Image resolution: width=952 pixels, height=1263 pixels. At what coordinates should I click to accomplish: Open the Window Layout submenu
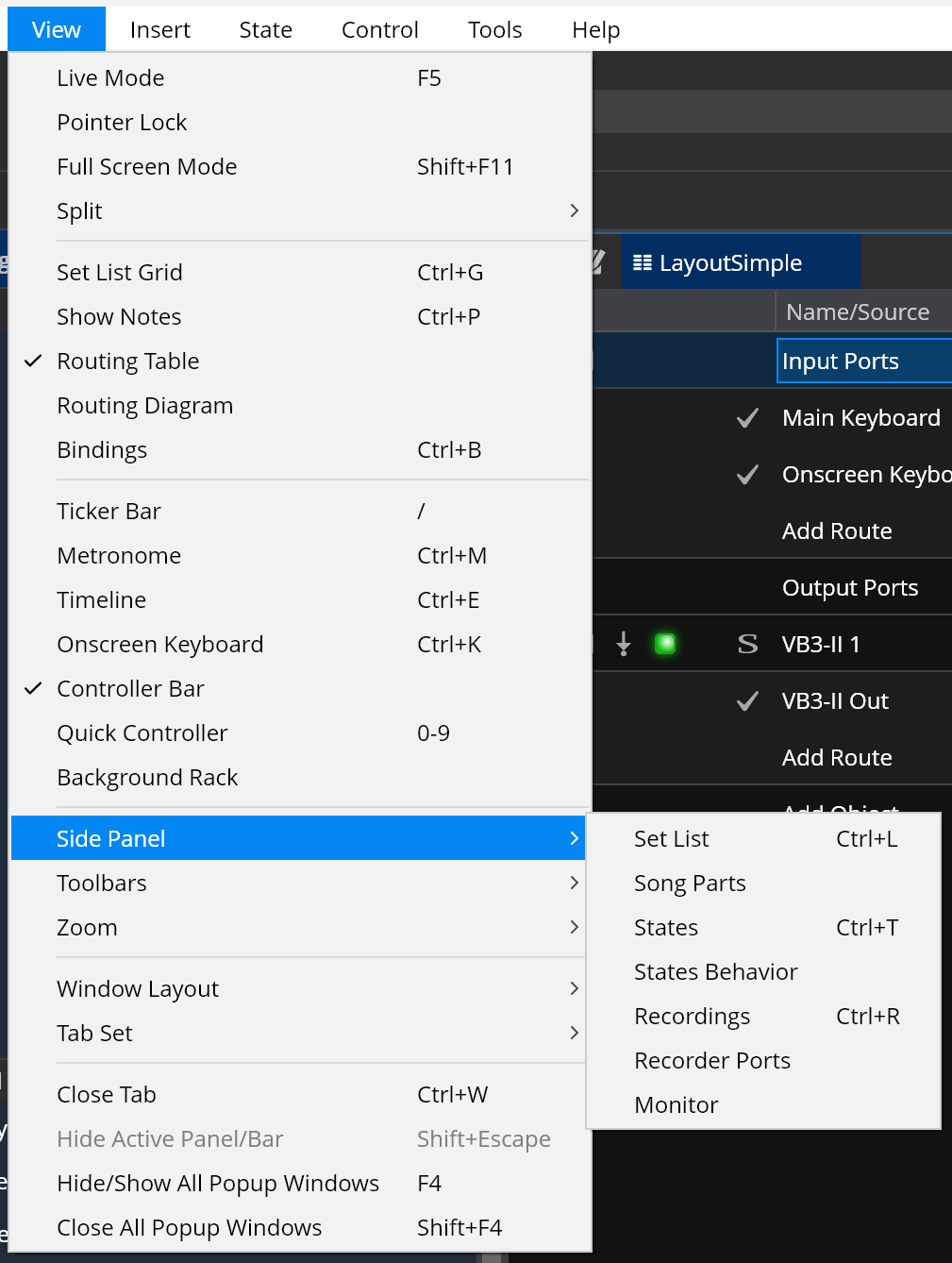pyautogui.click(x=138, y=988)
